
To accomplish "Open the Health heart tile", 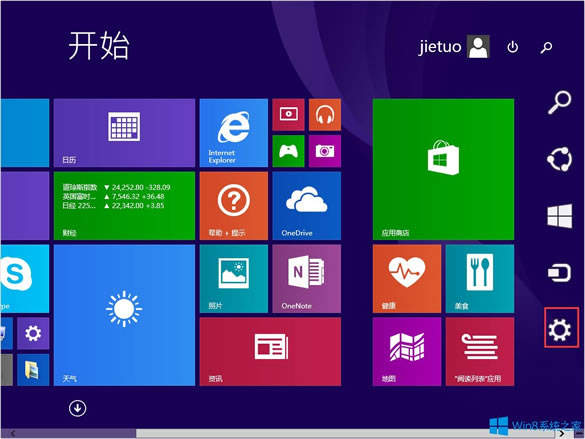I will coord(407,279).
